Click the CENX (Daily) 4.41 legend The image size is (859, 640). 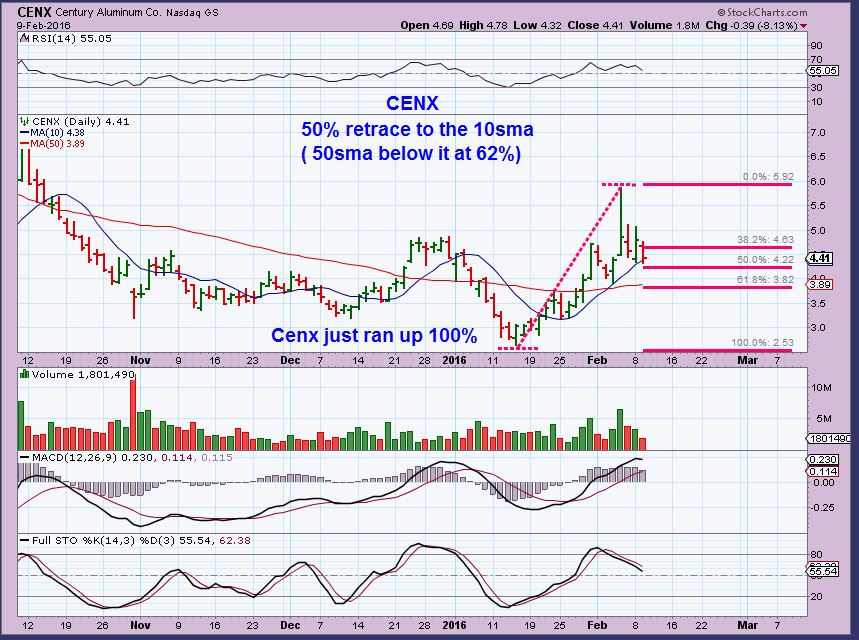pos(81,122)
